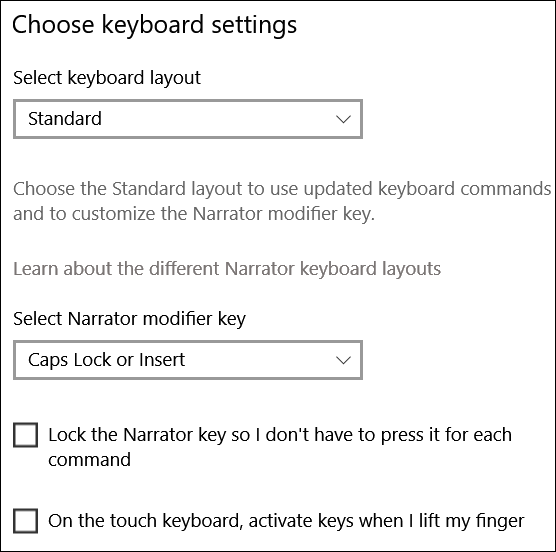556x552 pixels.
Task: Click the Select Narrator modifier key label
Action: pos(129,319)
